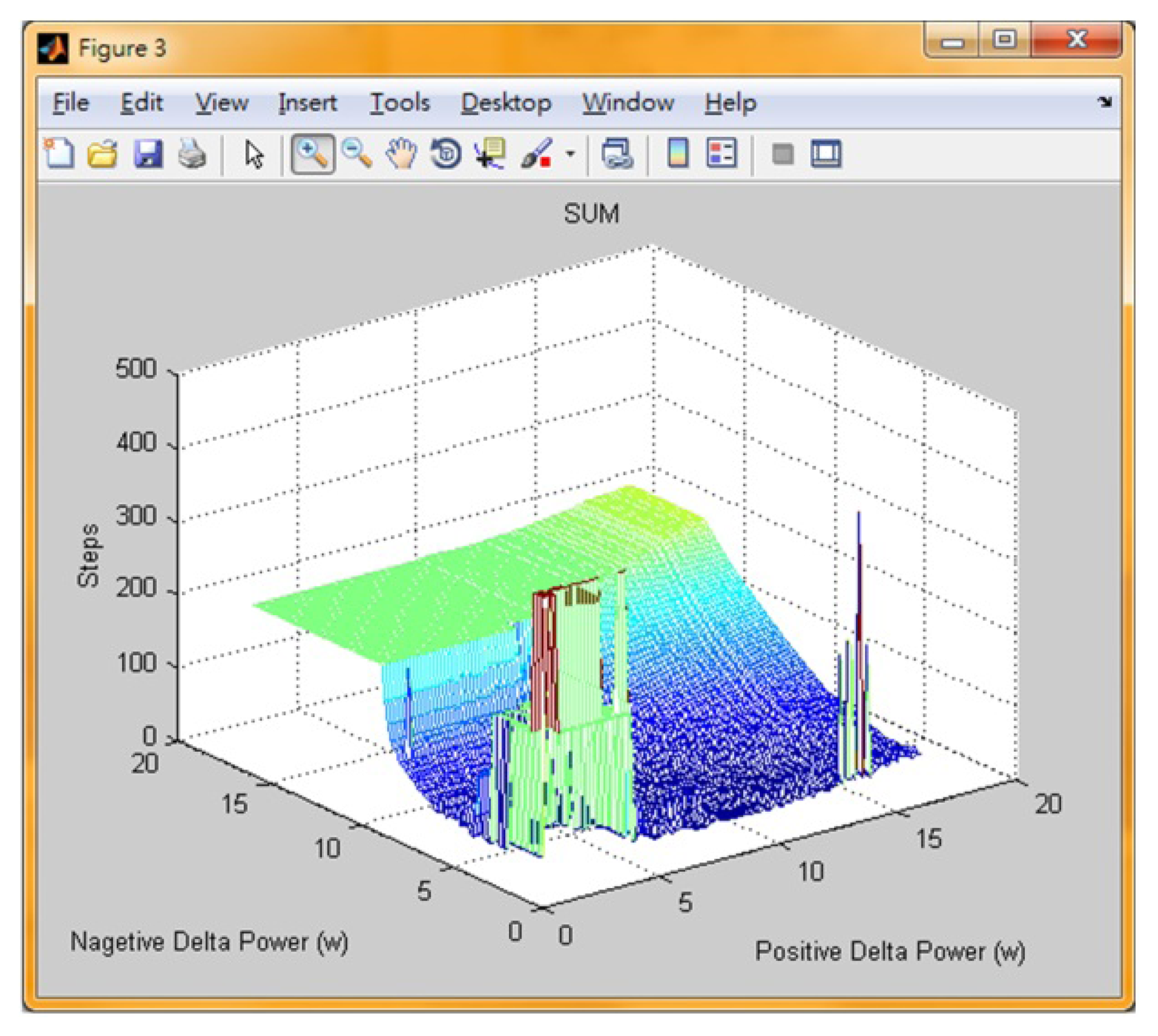1158x1036 pixels.
Task: Select the Edit Plot arrow tool
Action: [x=254, y=154]
